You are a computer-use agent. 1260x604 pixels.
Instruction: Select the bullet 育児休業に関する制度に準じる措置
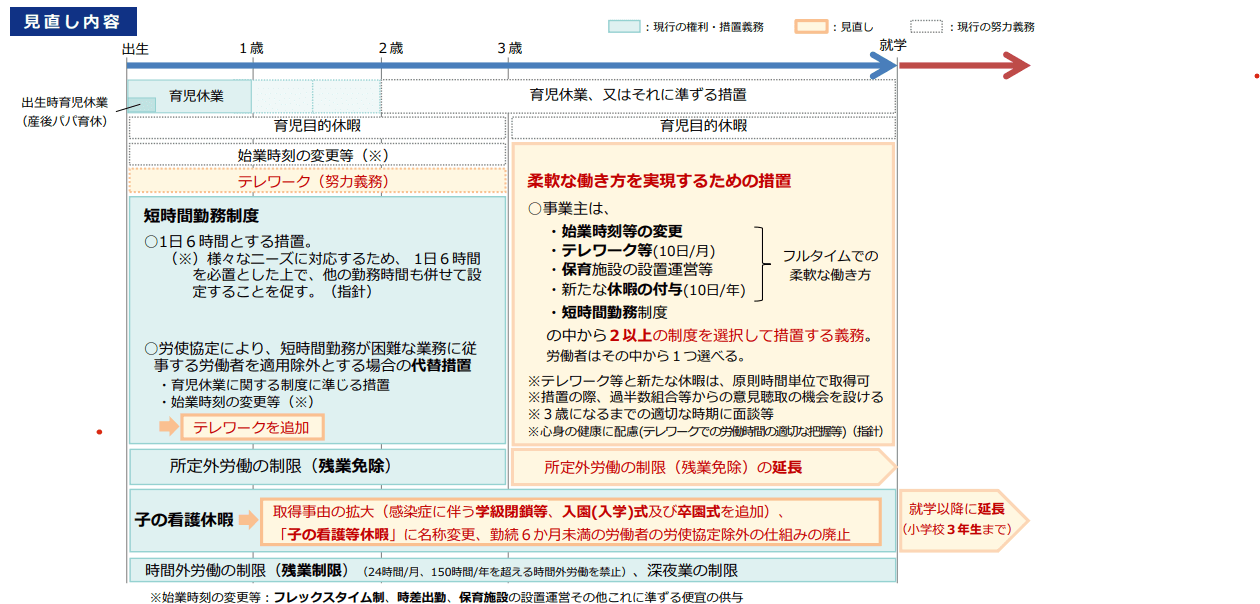coord(275,384)
